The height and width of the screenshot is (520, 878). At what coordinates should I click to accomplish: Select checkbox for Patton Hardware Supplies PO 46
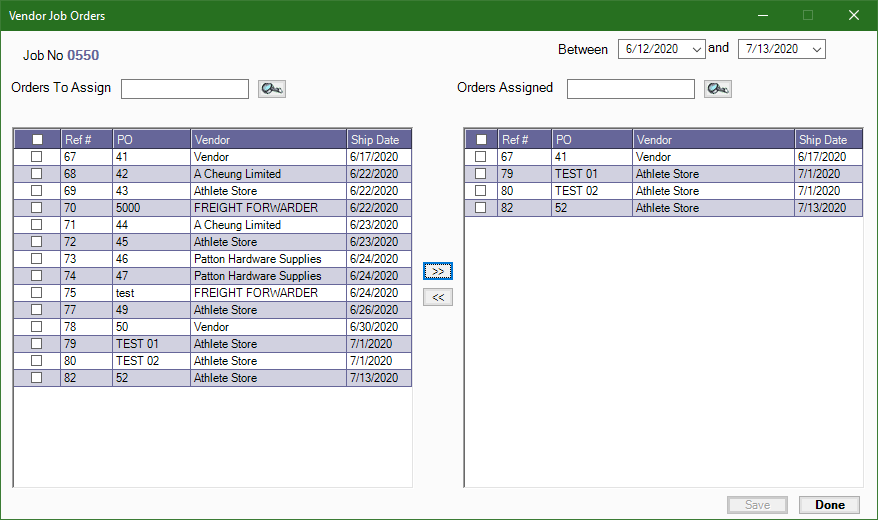pos(37,259)
